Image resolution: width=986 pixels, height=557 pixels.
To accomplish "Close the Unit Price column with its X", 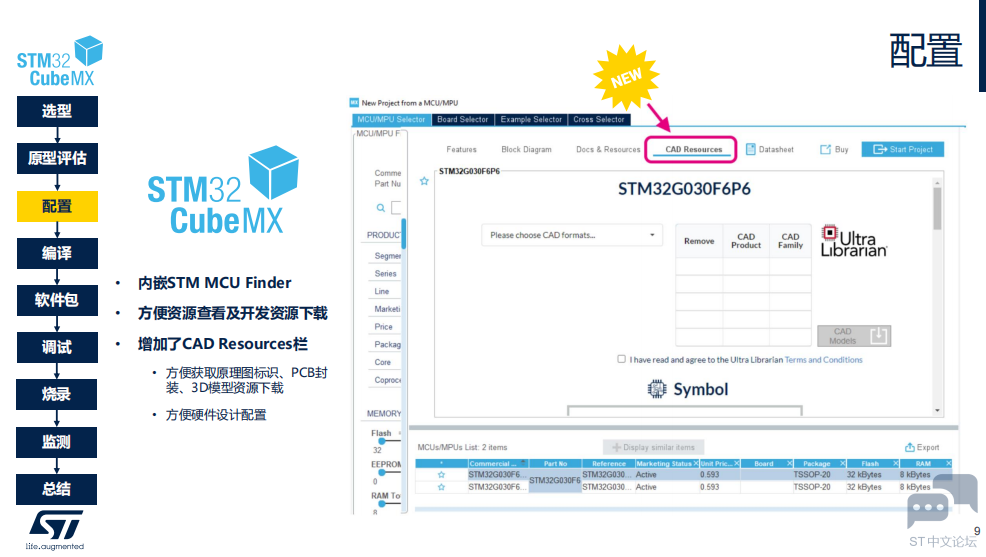I will pos(736,463).
